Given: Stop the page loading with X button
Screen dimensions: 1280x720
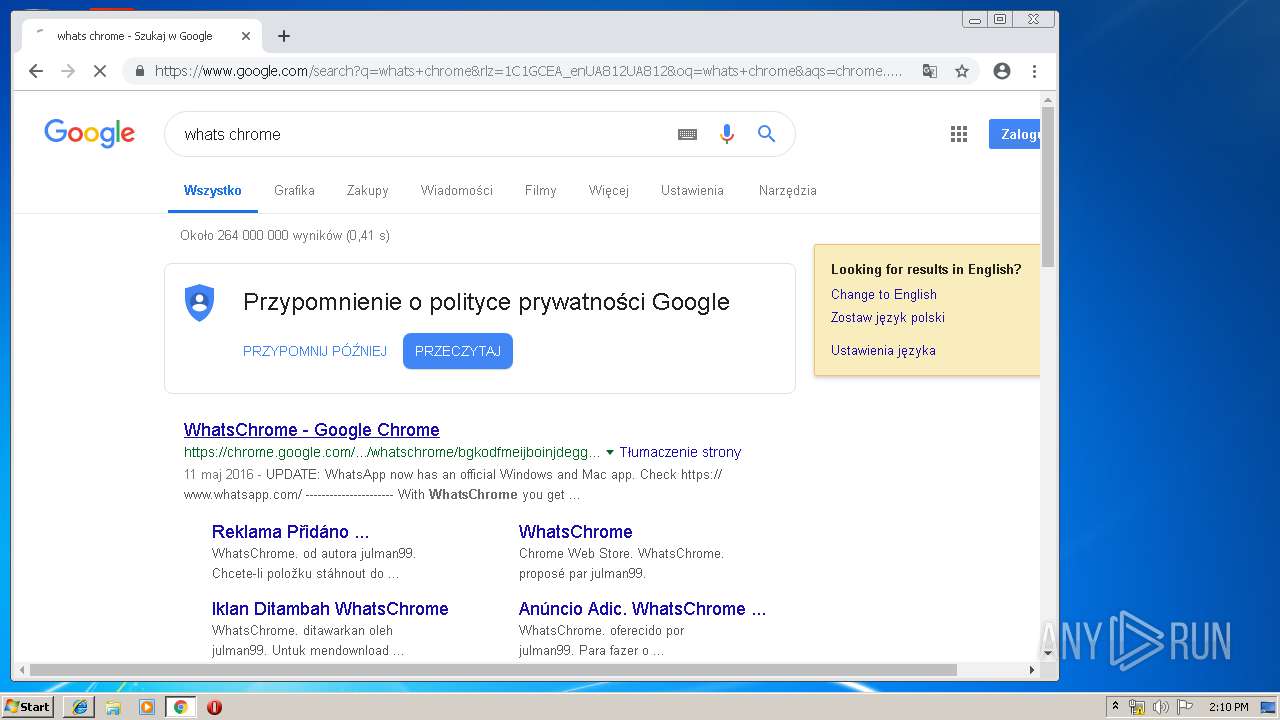Looking at the screenshot, I should [99, 71].
